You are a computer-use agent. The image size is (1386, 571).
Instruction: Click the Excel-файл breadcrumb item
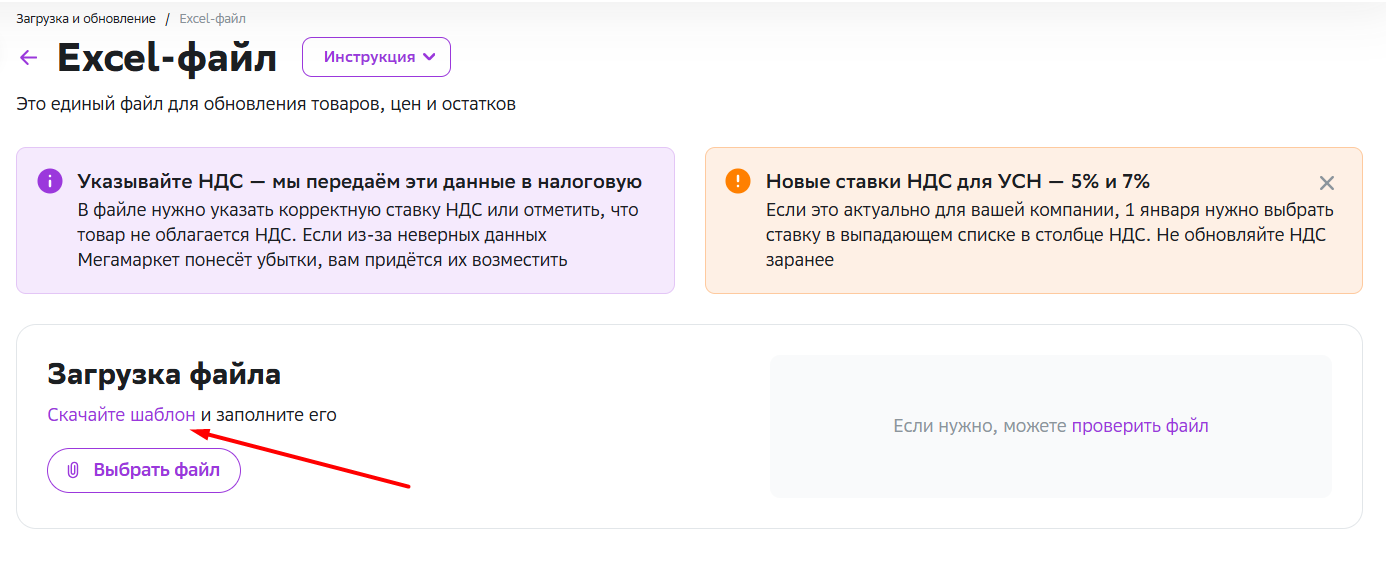click(213, 19)
